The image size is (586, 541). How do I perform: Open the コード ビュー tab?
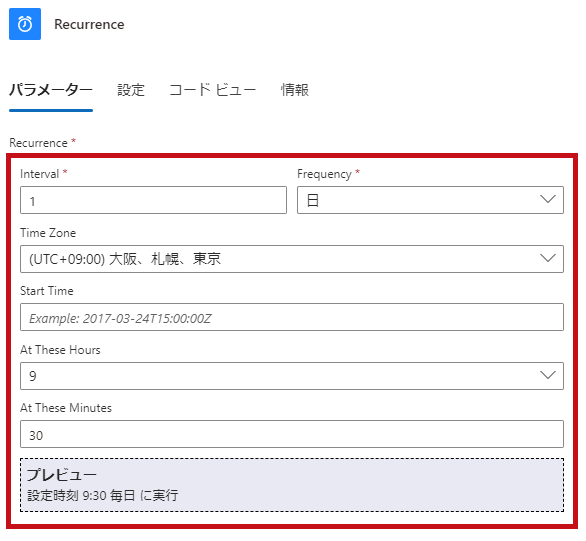pos(213,90)
